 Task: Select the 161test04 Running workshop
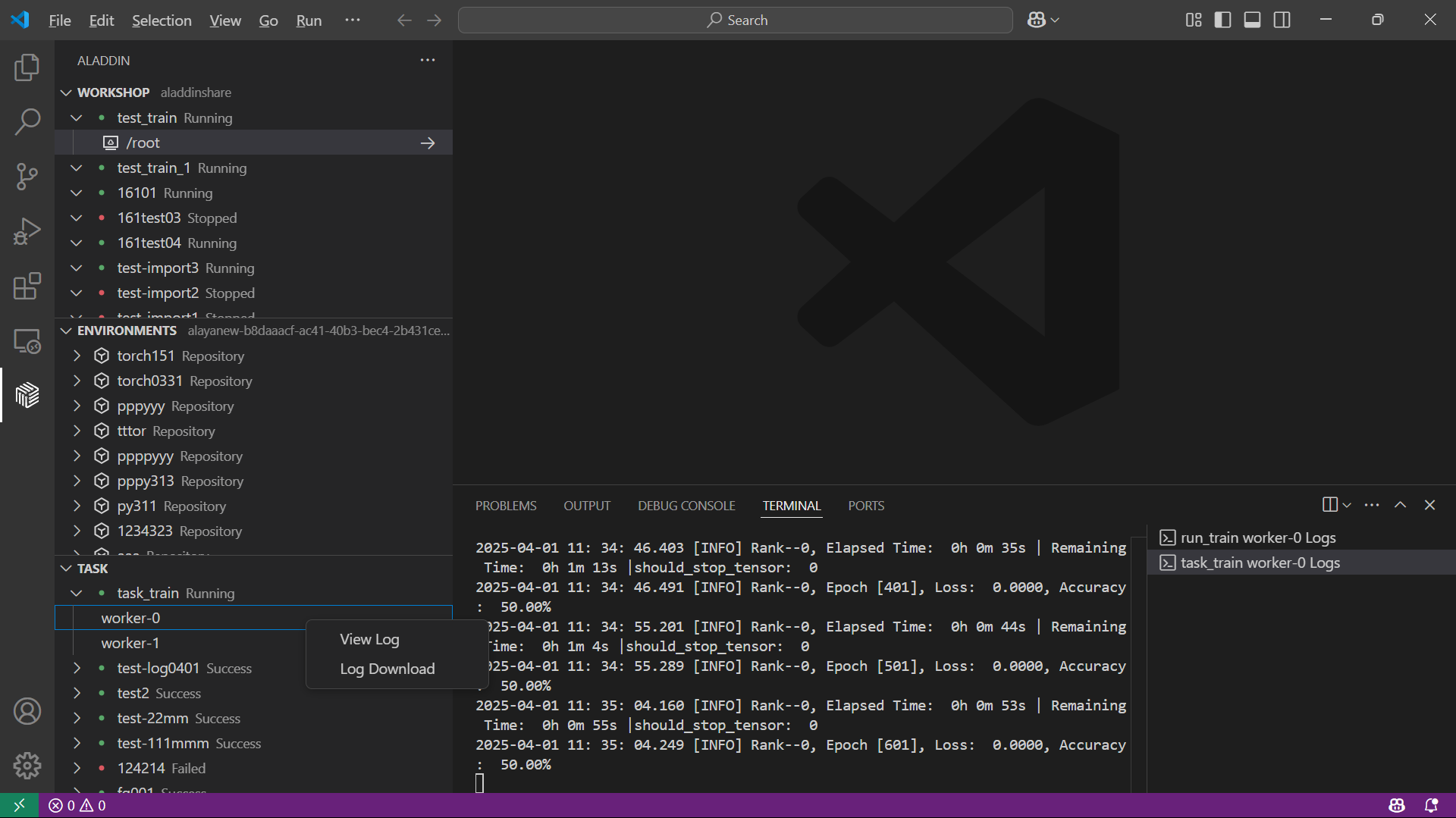(254, 243)
